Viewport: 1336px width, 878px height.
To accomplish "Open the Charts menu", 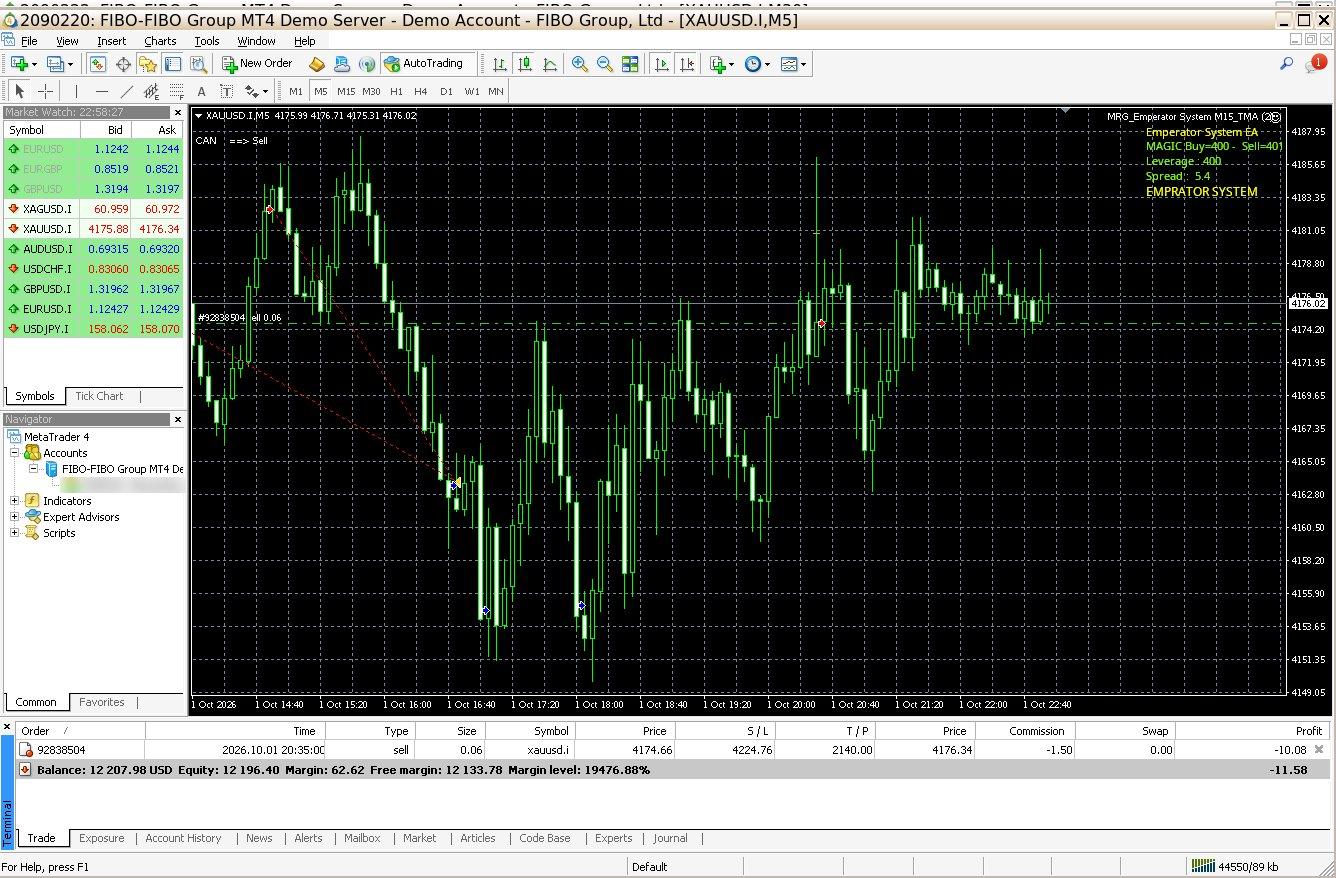I will pos(160,41).
